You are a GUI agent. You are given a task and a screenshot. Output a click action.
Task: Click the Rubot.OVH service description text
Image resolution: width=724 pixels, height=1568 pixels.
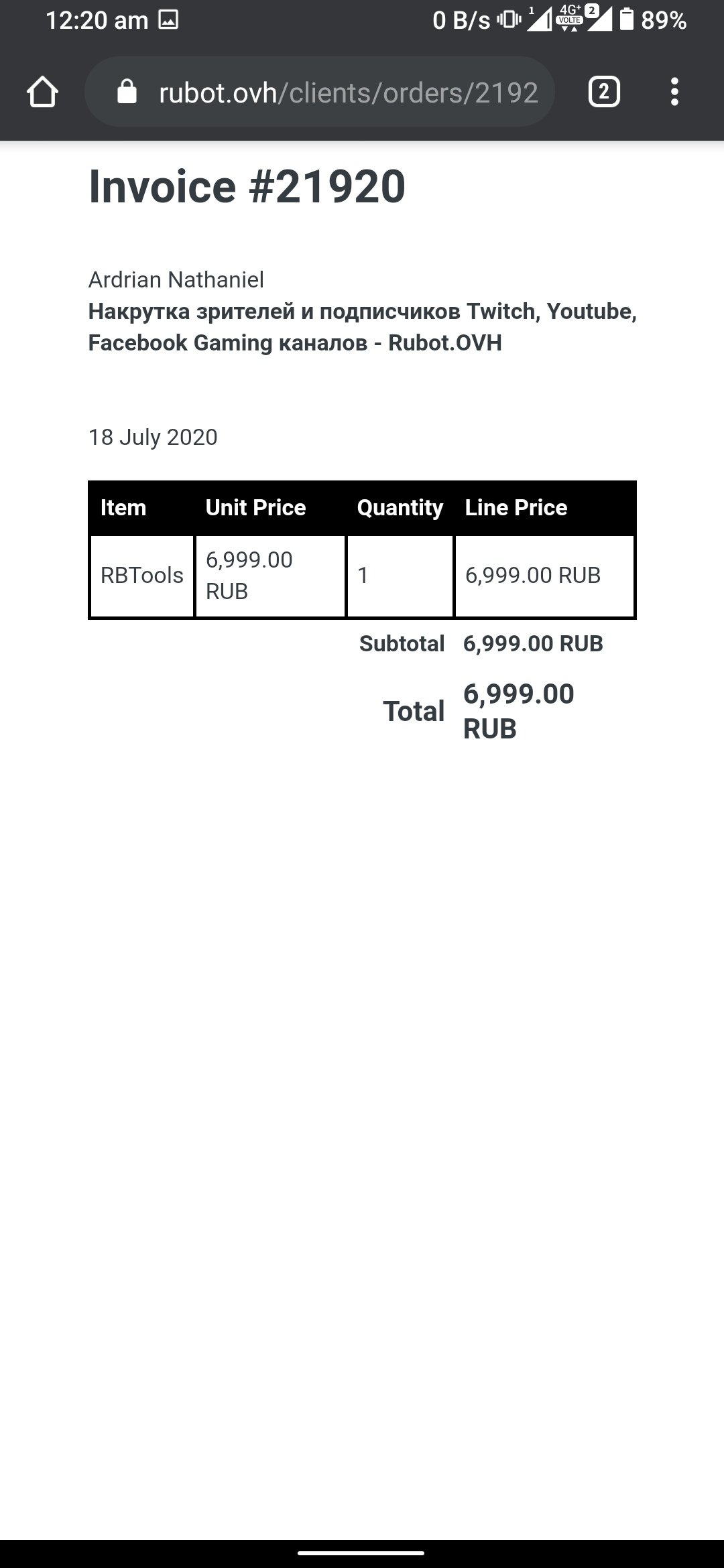pos(362,327)
